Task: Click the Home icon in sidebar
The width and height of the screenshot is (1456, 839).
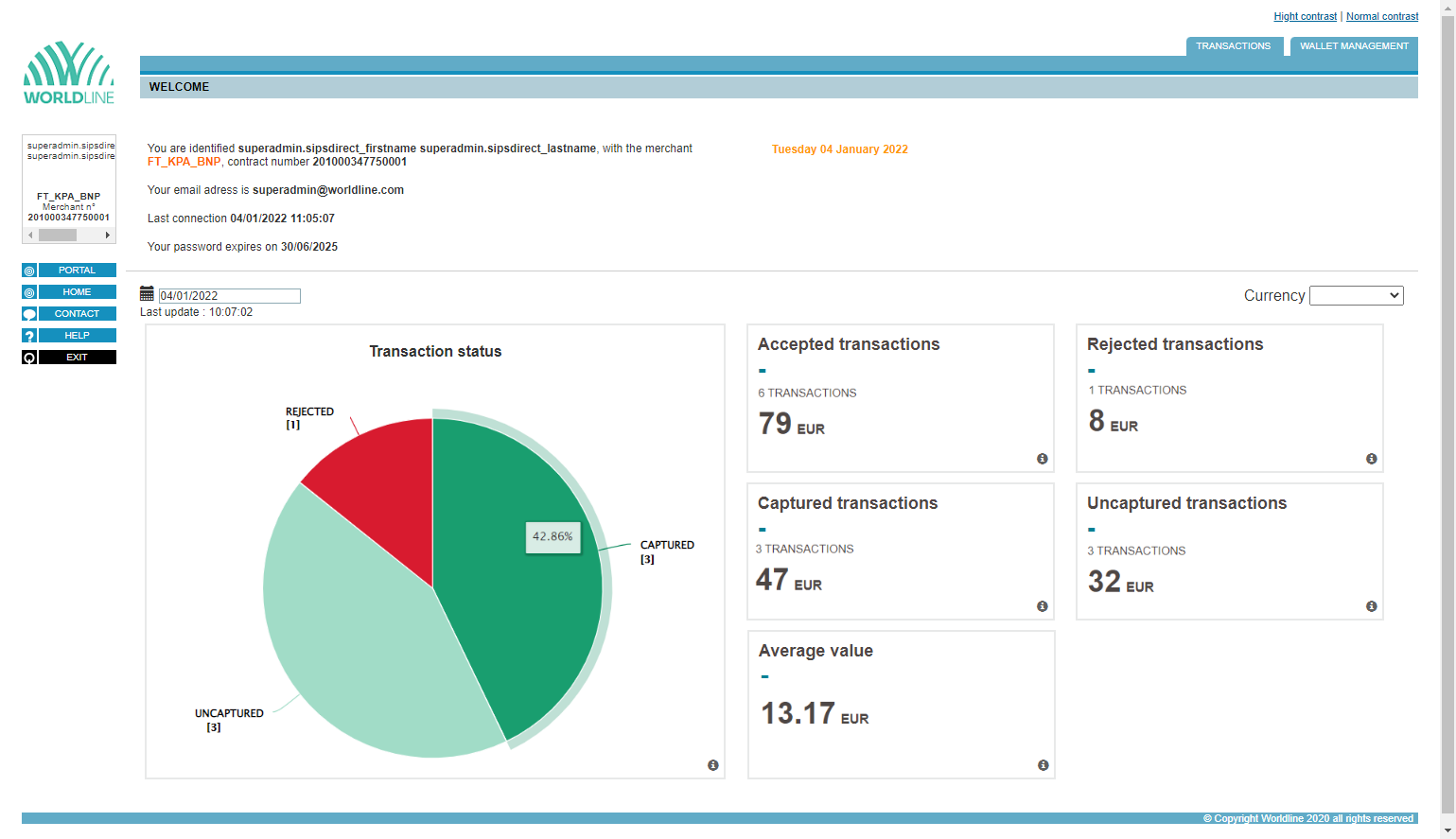Action: click(29, 292)
